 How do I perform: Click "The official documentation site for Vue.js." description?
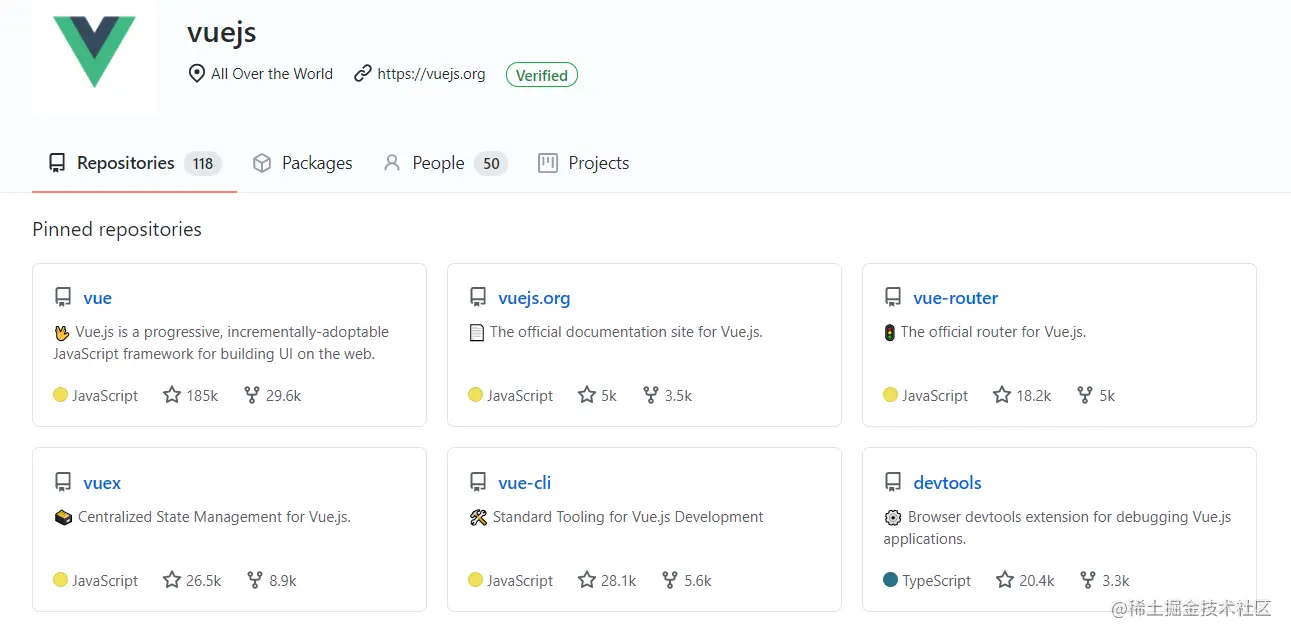626,332
